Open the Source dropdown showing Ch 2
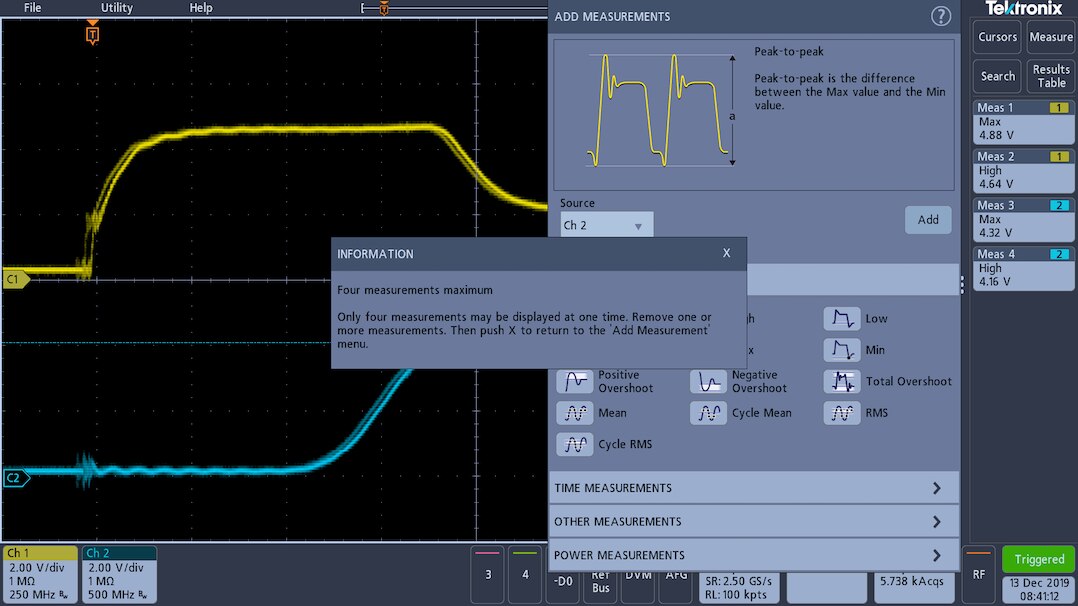The width and height of the screenshot is (1078, 606). 605,226
